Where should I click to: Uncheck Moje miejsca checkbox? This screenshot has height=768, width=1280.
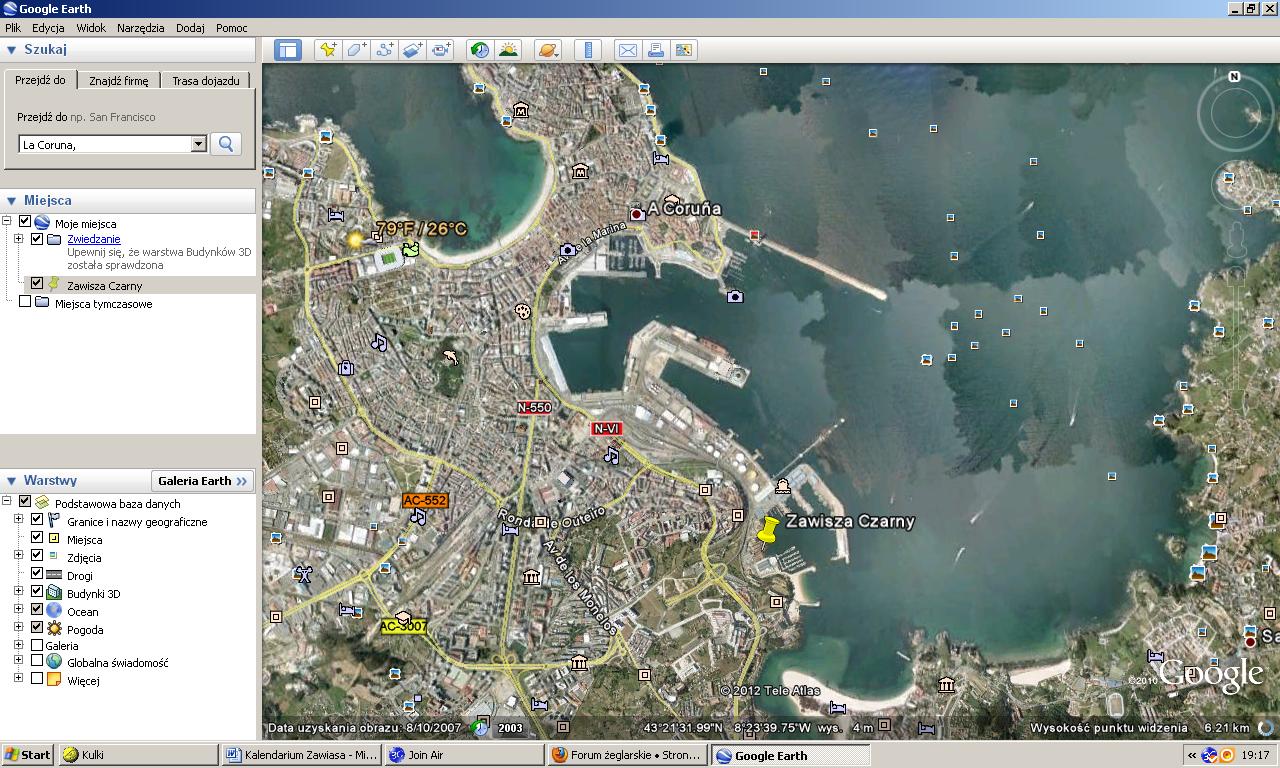click(x=25, y=222)
